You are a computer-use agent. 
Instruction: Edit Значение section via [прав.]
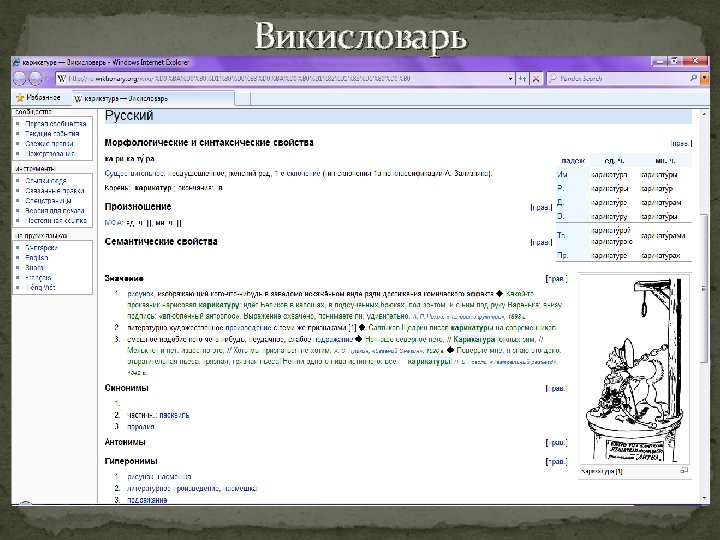[557, 278]
